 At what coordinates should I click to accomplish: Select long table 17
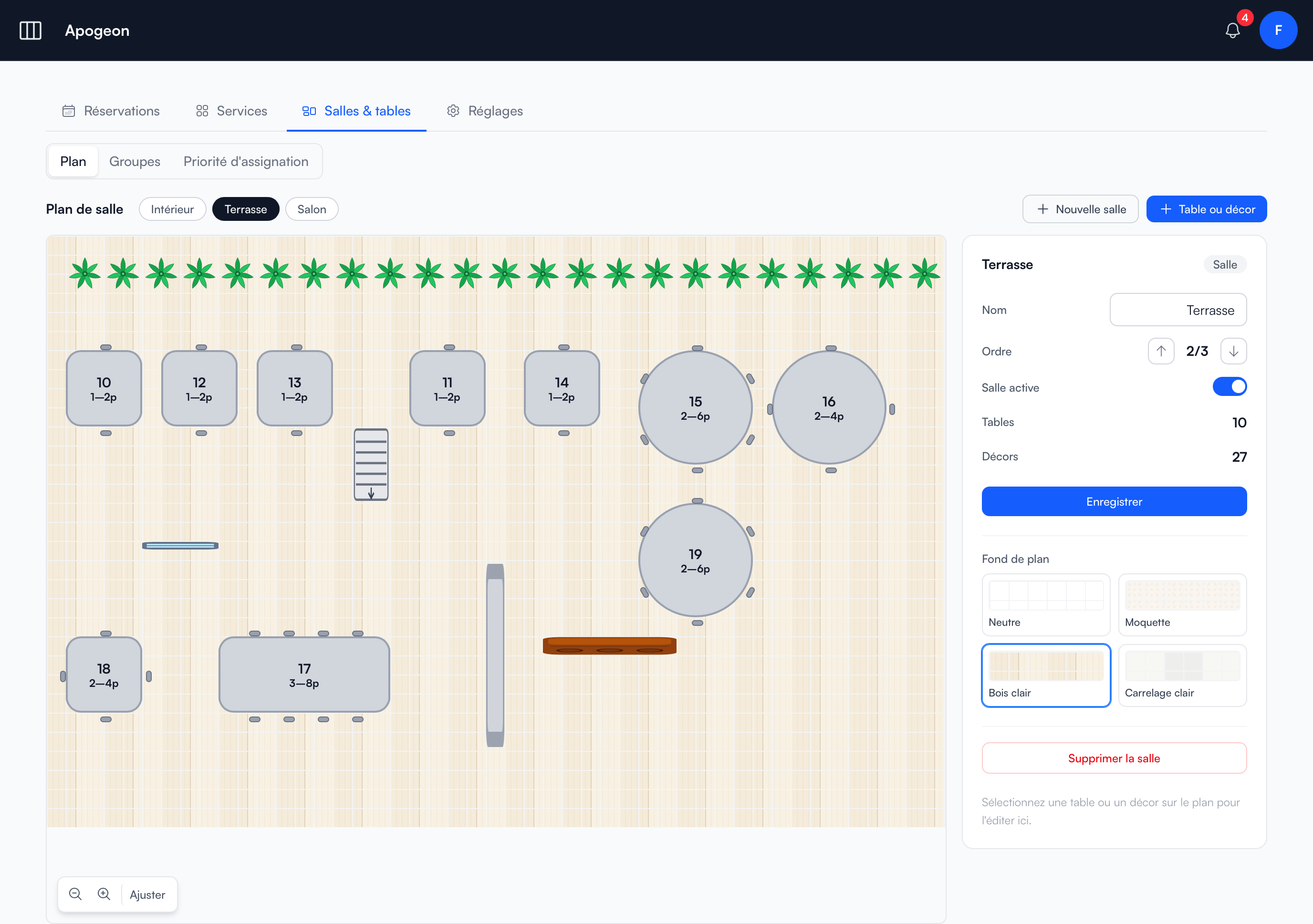click(x=304, y=675)
